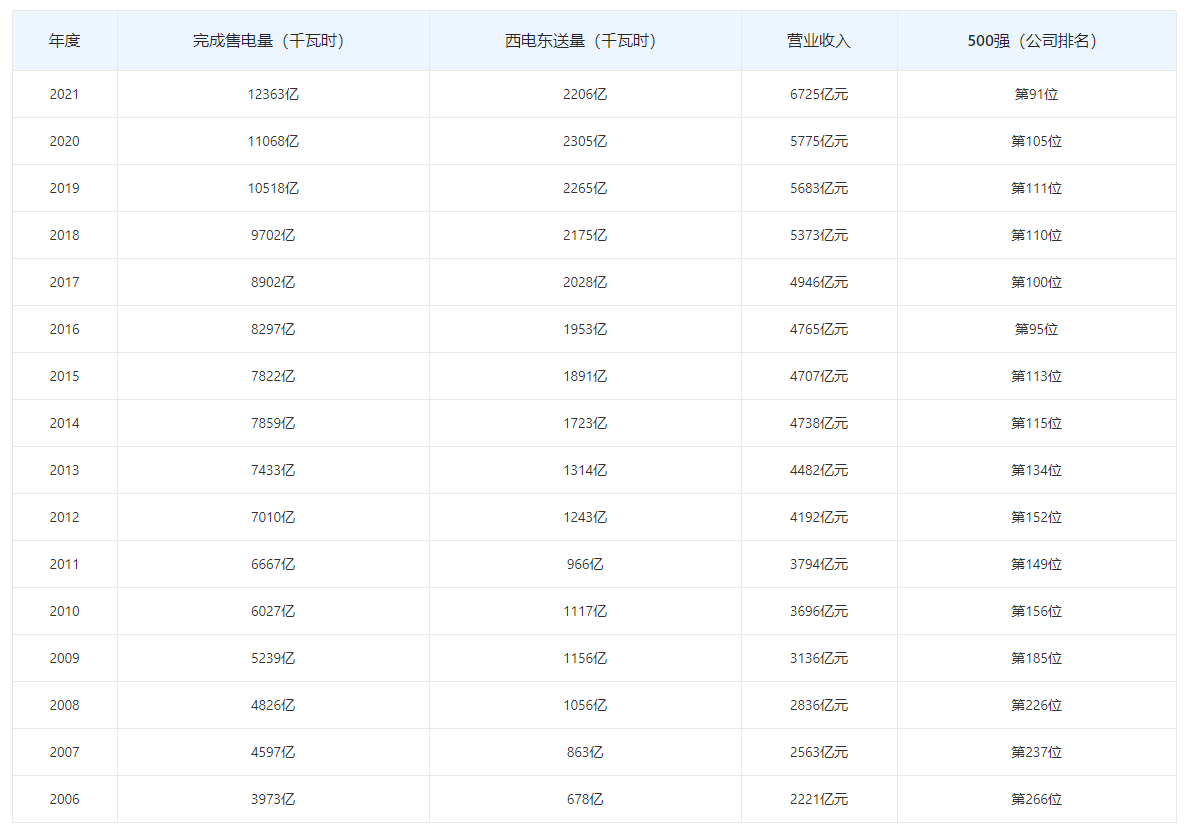Select the year cell 2013

pos(65,471)
